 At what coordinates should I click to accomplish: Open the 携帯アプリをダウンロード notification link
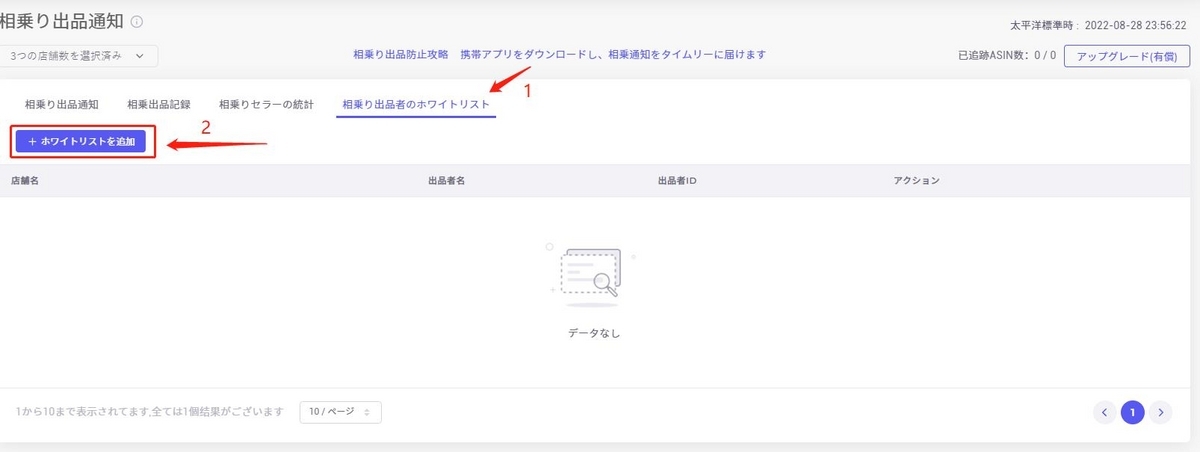[613, 55]
